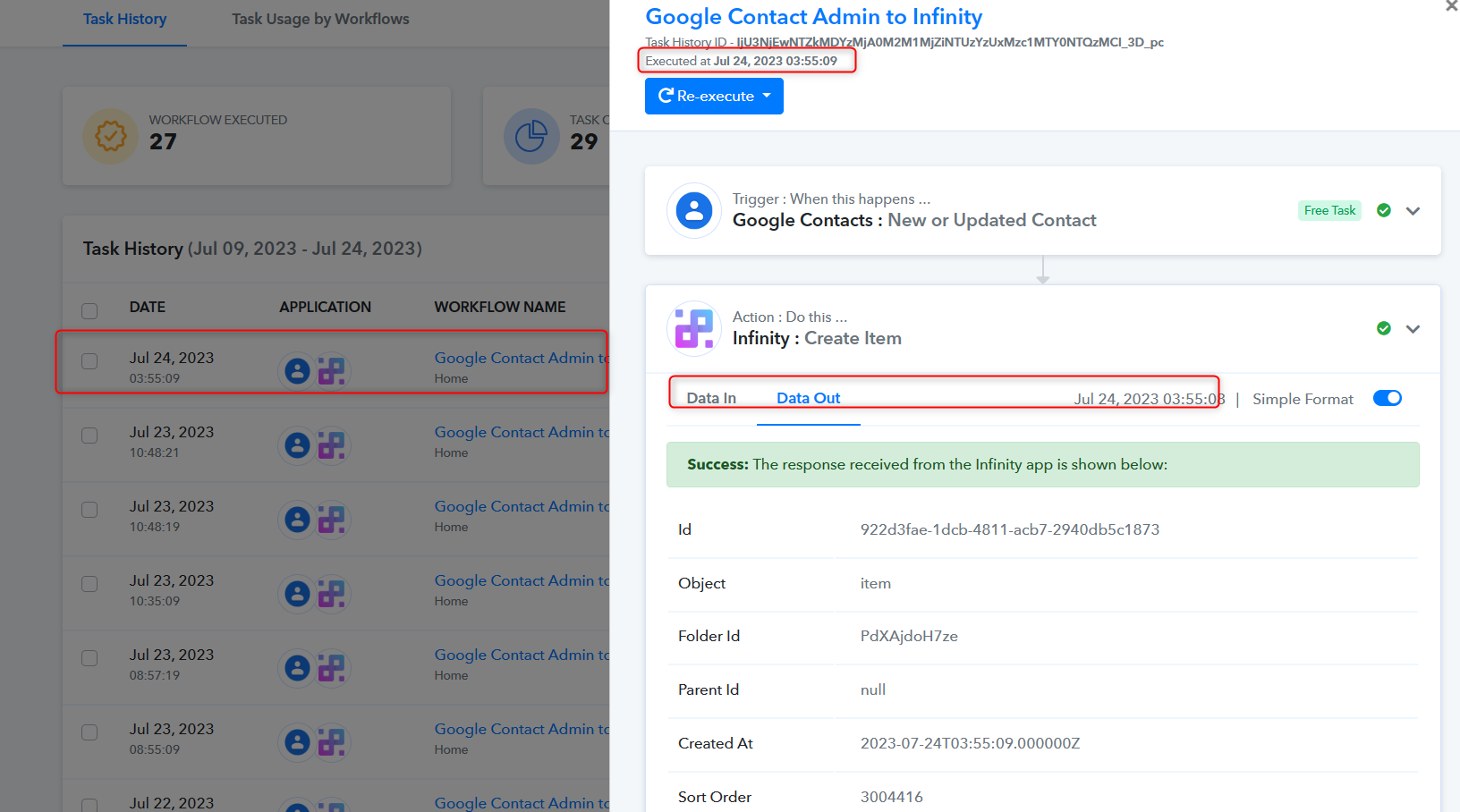
Task: Check the Jul 24, 2023 03:55:09 row
Action: [x=89, y=360]
